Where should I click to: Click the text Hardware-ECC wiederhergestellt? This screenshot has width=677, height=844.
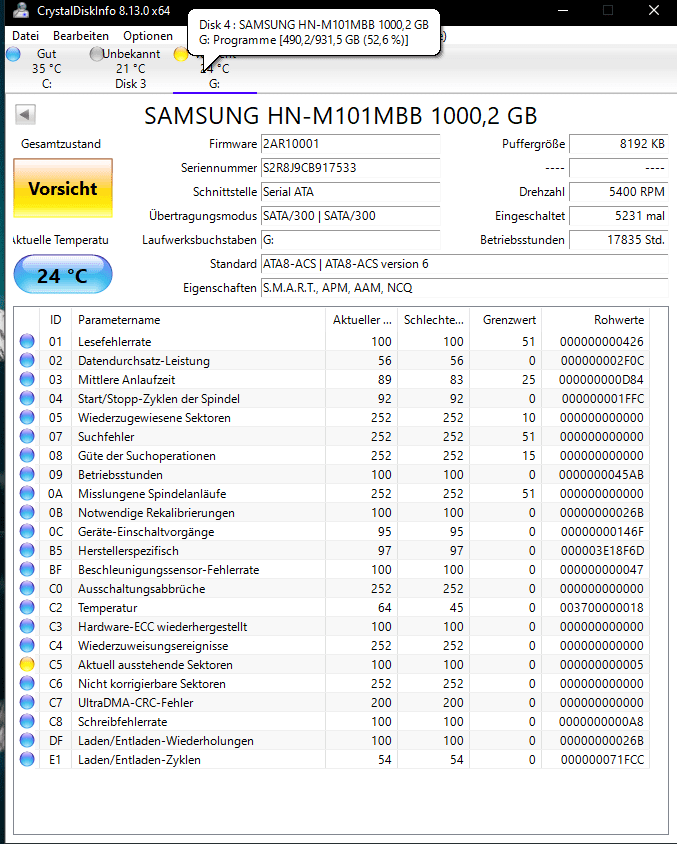(x=163, y=627)
